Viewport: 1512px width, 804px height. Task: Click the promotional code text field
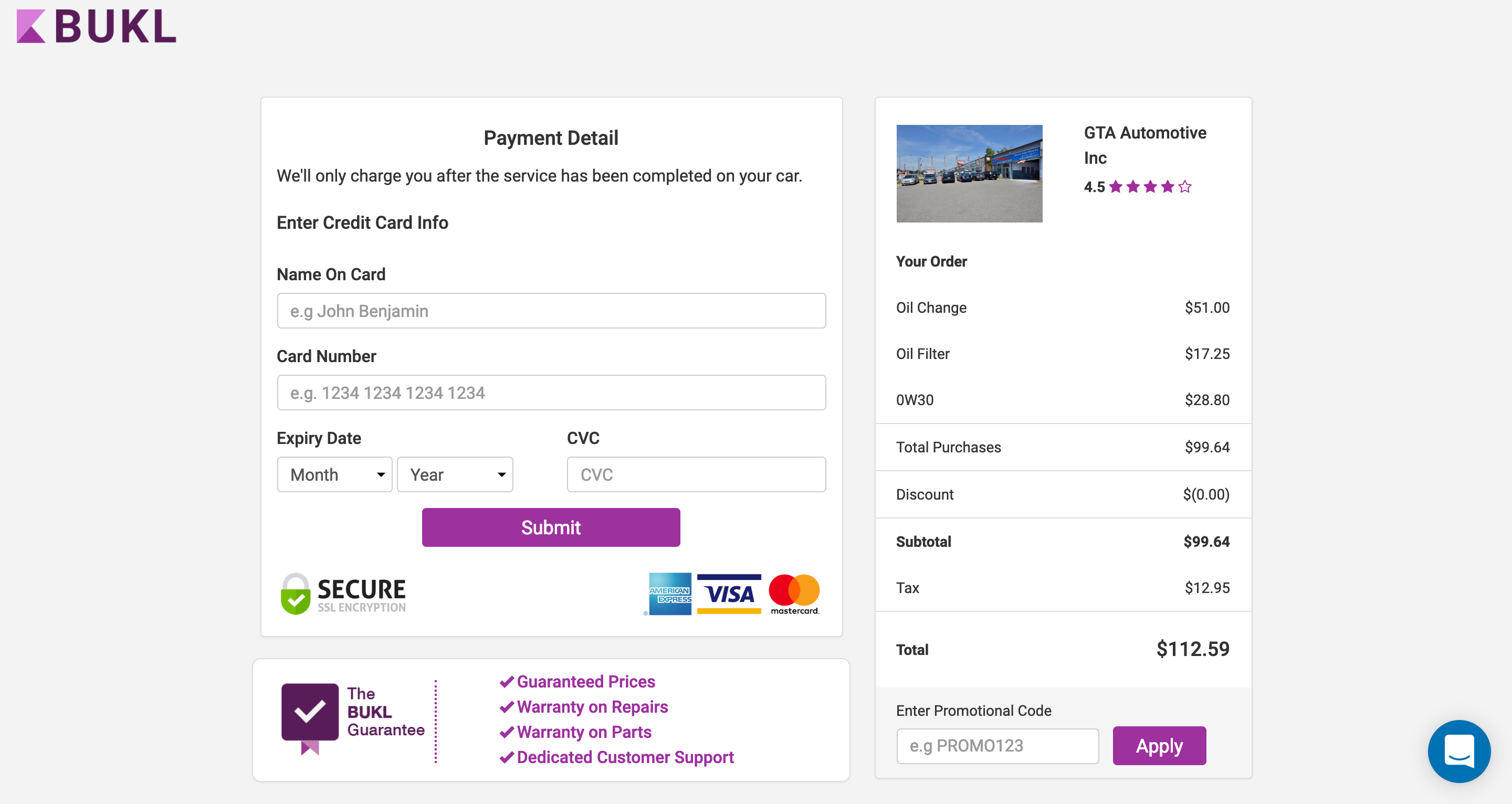(x=996, y=746)
